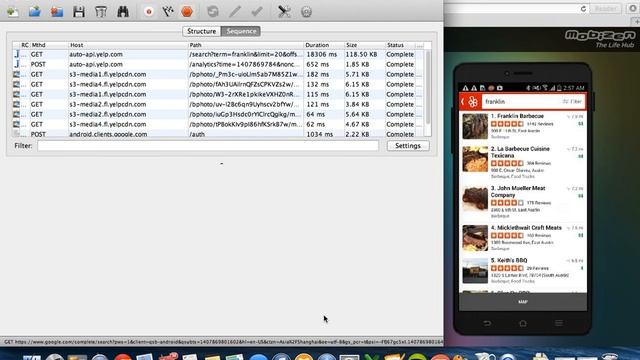The height and width of the screenshot is (360, 640).
Task: Click the Save Session floppy disk icon
Action: pos(79,11)
